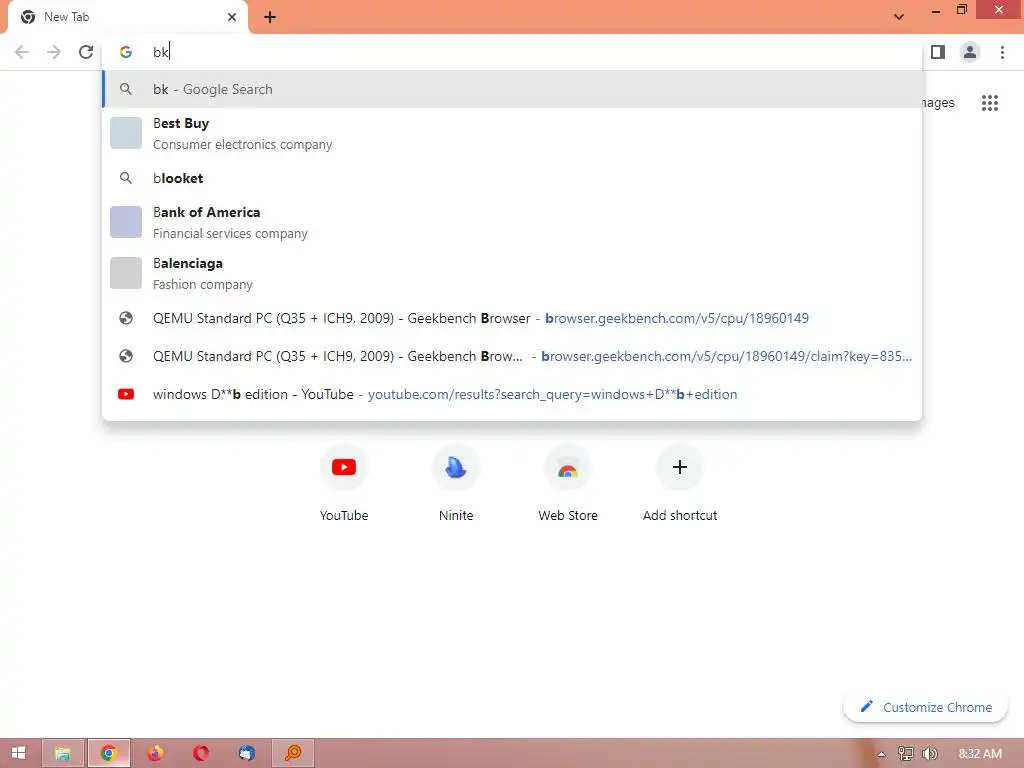
Task: Open the profile avatar icon
Action: pos(970,52)
